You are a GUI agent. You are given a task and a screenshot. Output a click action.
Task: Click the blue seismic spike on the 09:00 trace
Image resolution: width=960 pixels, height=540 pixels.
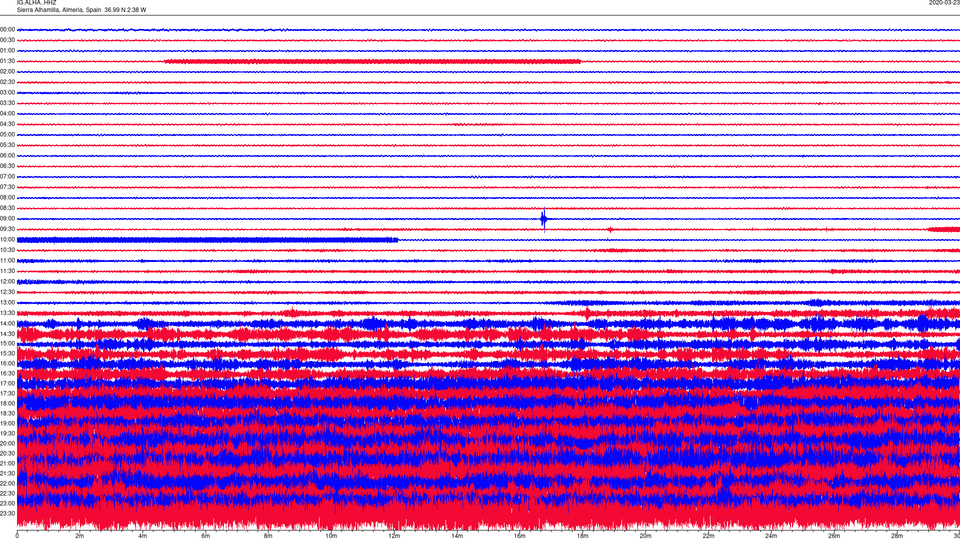tap(544, 219)
